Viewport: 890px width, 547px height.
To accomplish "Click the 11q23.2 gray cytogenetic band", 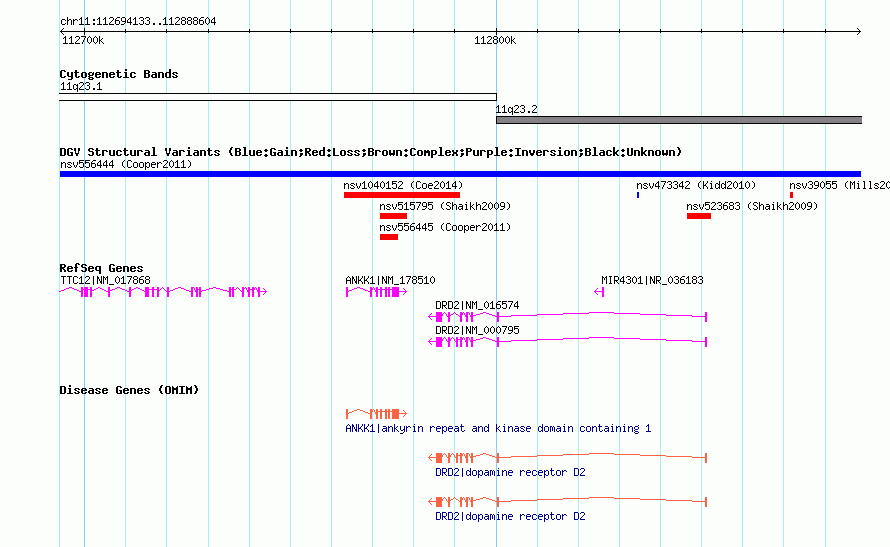I will coord(679,120).
